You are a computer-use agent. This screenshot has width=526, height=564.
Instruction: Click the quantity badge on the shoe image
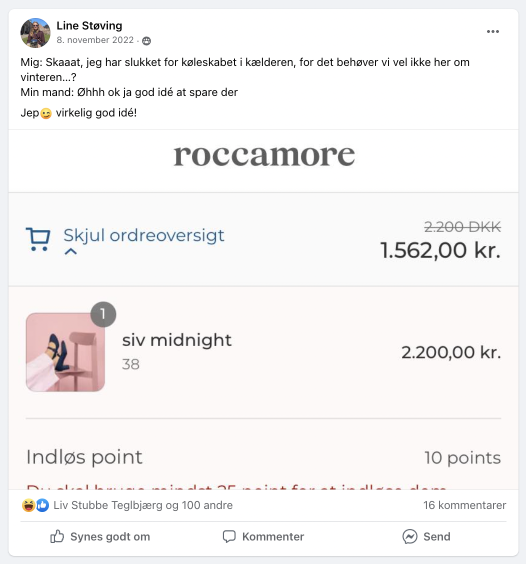103,314
